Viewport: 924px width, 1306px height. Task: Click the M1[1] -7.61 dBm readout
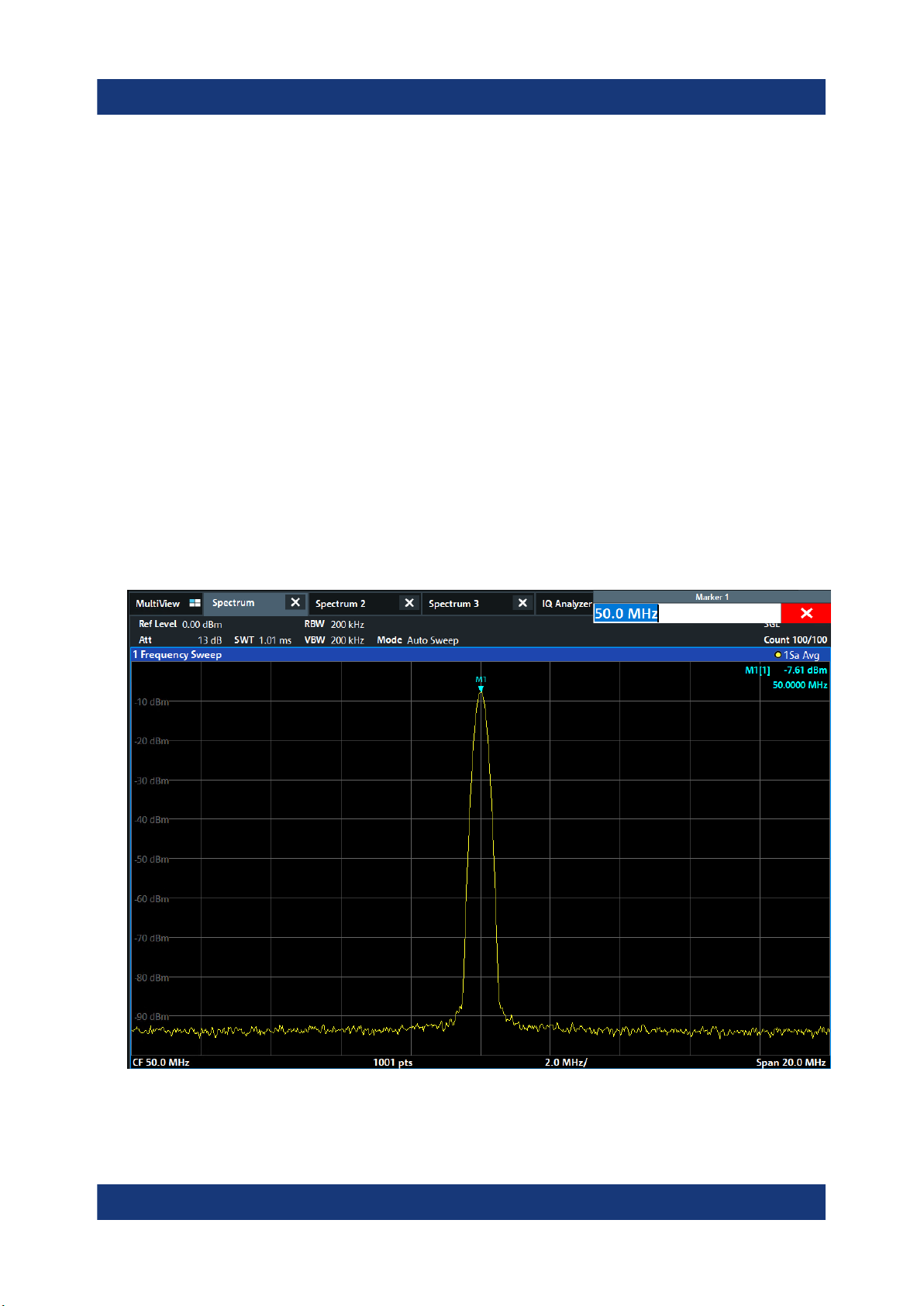click(x=786, y=670)
